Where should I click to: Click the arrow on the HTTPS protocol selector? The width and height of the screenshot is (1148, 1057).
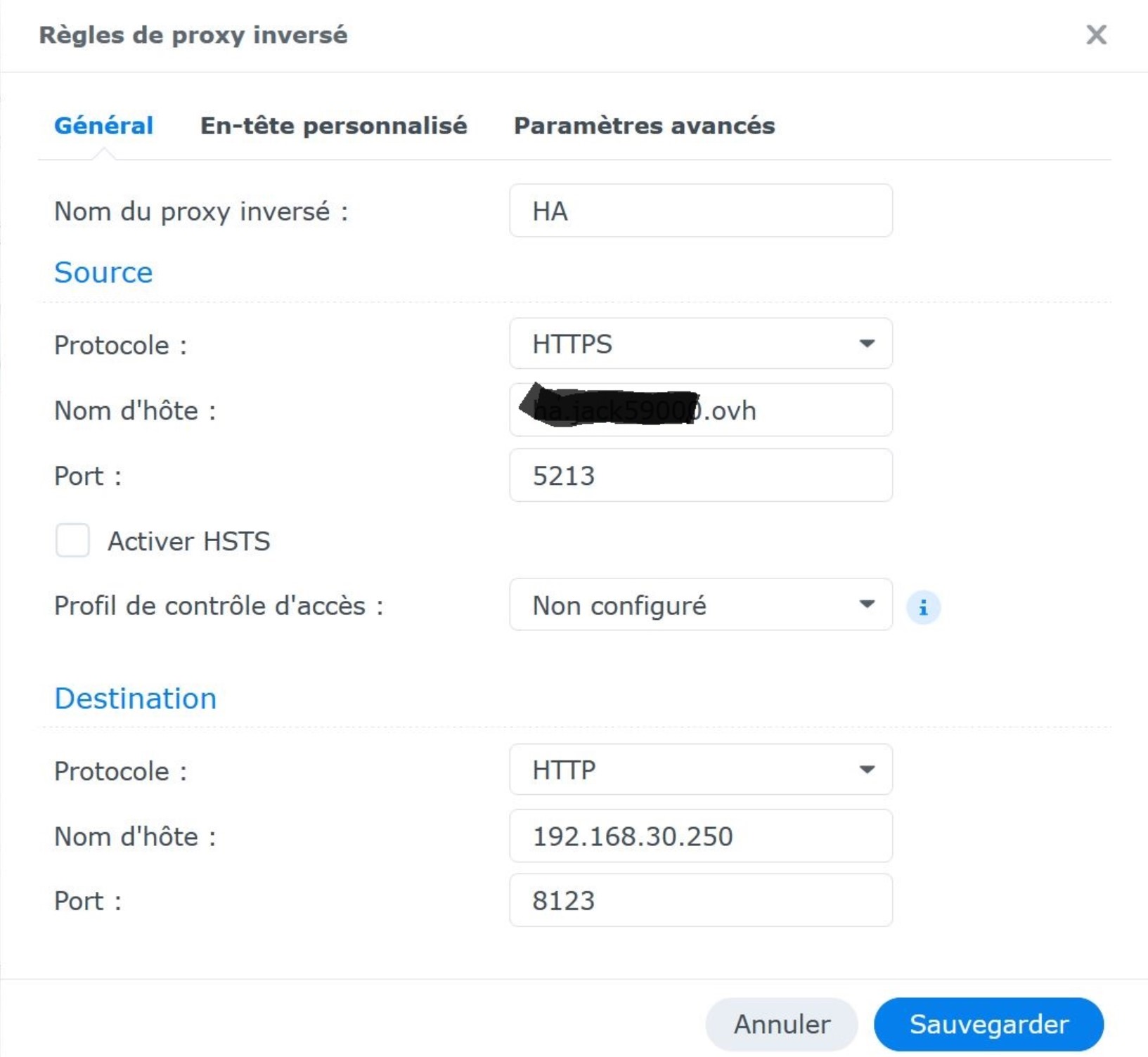pyautogui.click(x=867, y=344)
